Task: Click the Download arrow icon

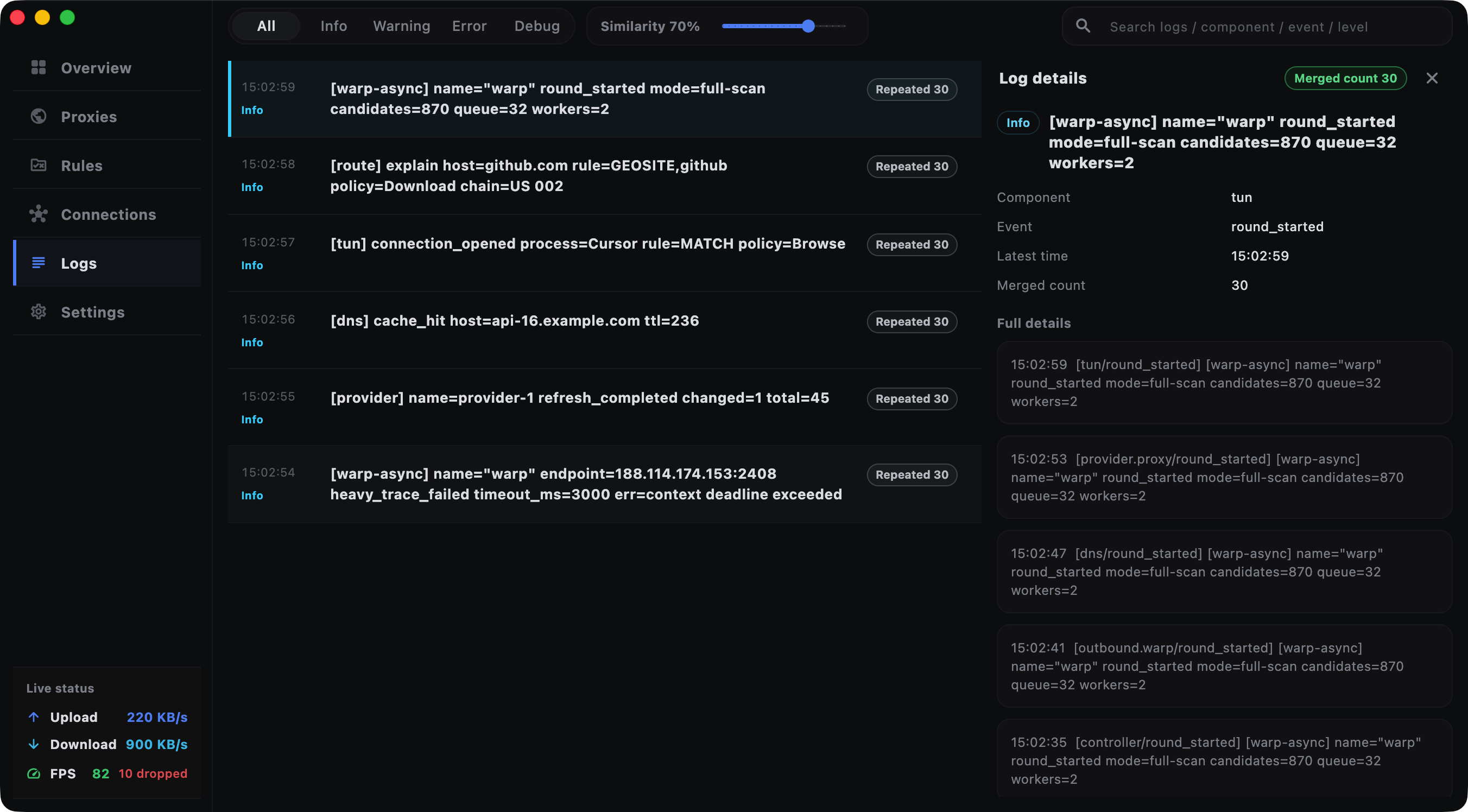Action: click(x=34, y=744)
